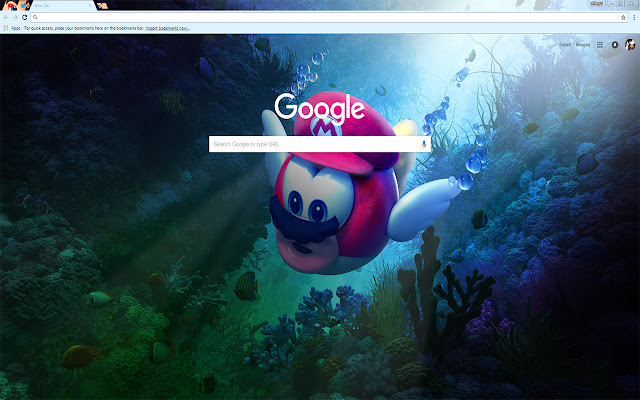Viewport: 640px width, 400px height.
Task: Open the Google apps grid launcher
Action: pyautogui.click(x=600, y=45)
